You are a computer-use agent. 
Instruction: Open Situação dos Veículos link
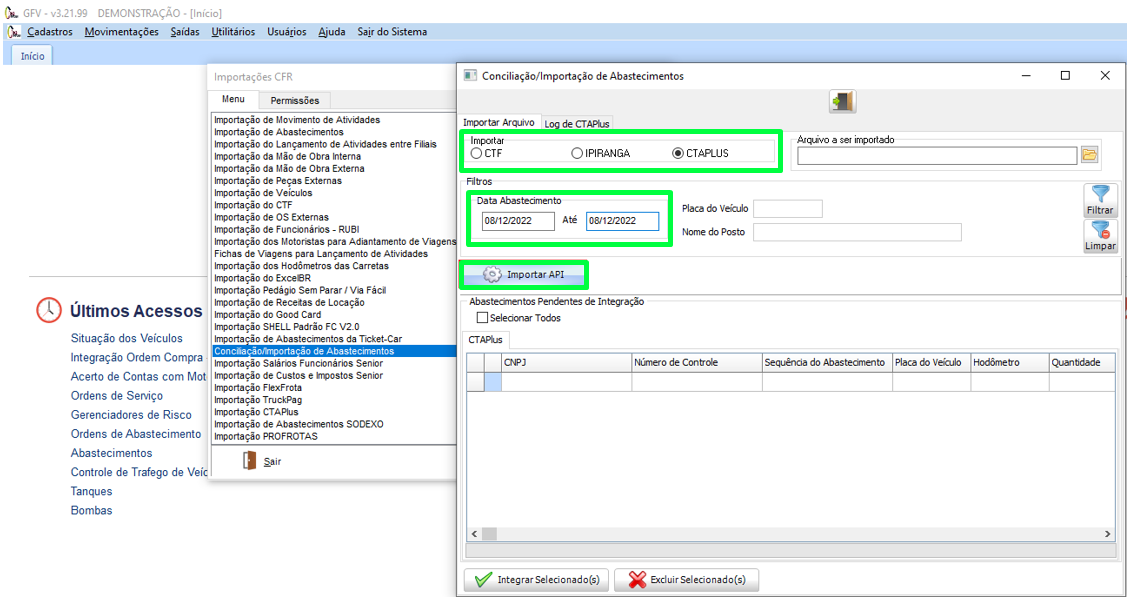tap(127, 338)
